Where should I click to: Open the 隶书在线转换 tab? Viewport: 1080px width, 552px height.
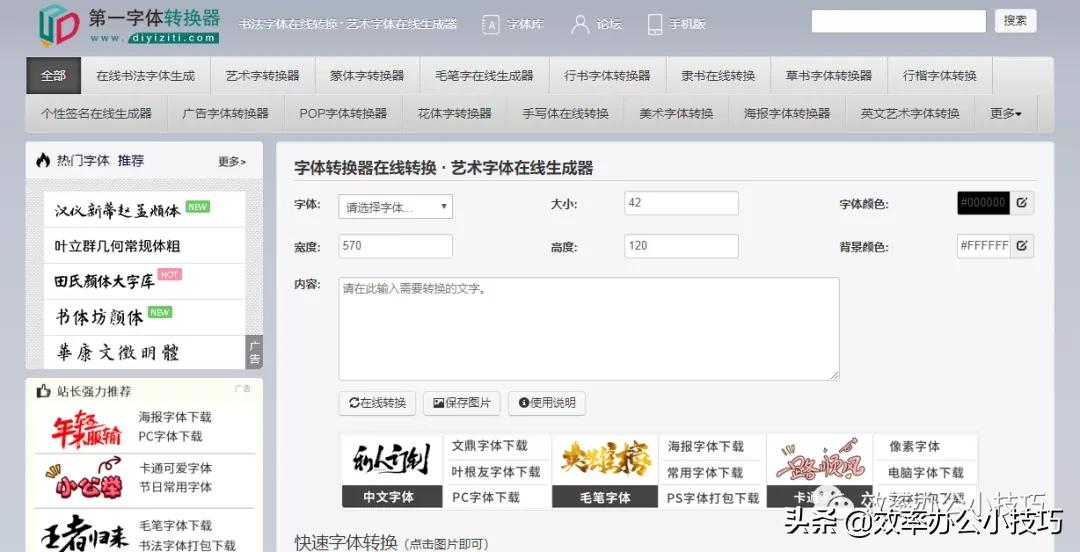(718, 76)
